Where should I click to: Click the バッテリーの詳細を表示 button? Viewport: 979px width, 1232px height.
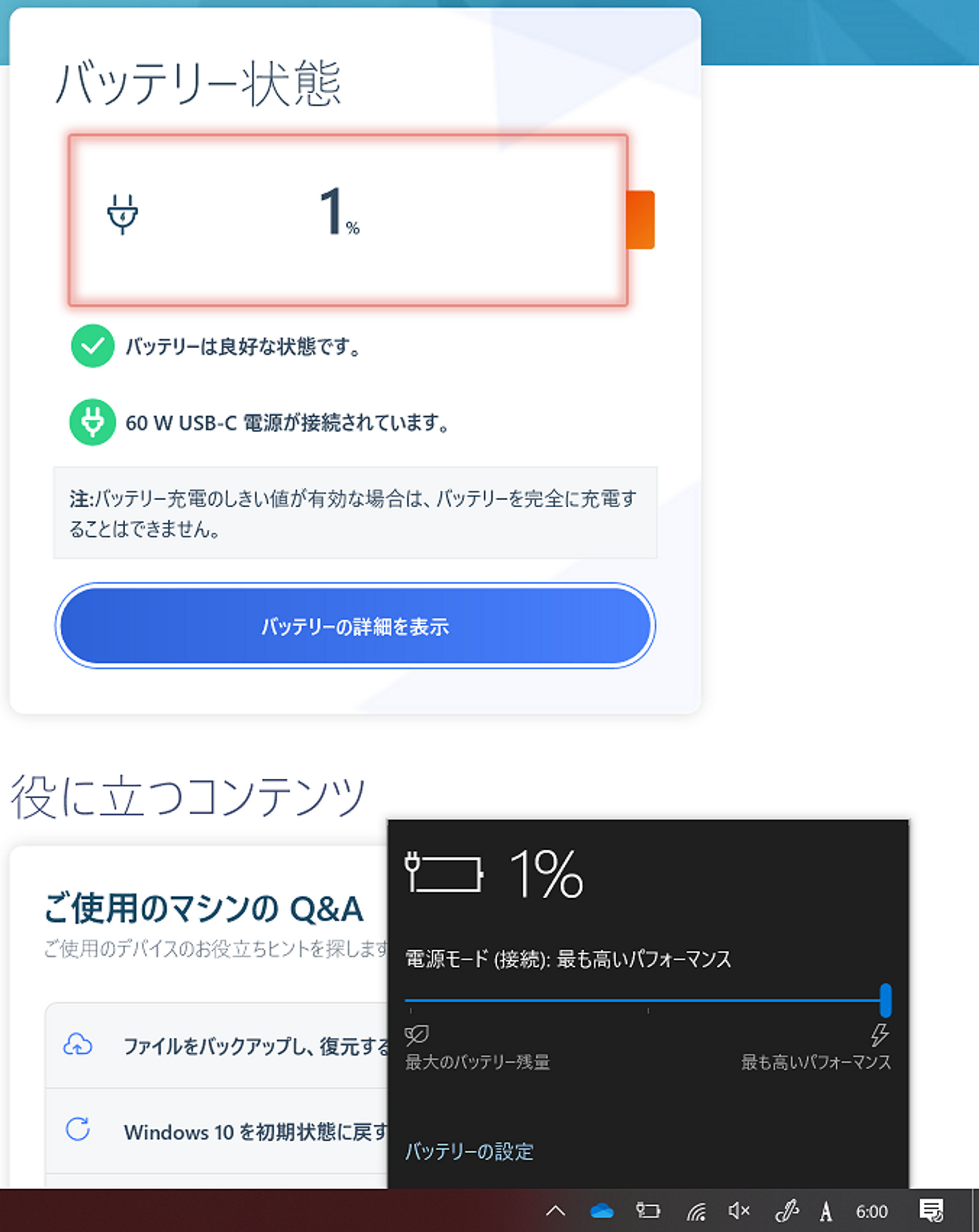click(x=355, y=626)
